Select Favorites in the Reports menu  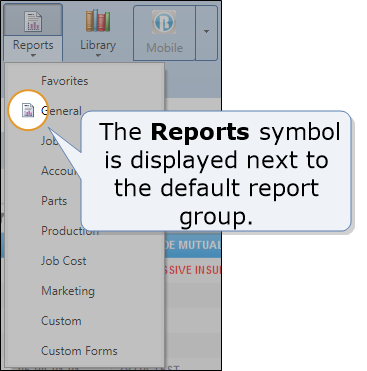[x=65, y=81]
